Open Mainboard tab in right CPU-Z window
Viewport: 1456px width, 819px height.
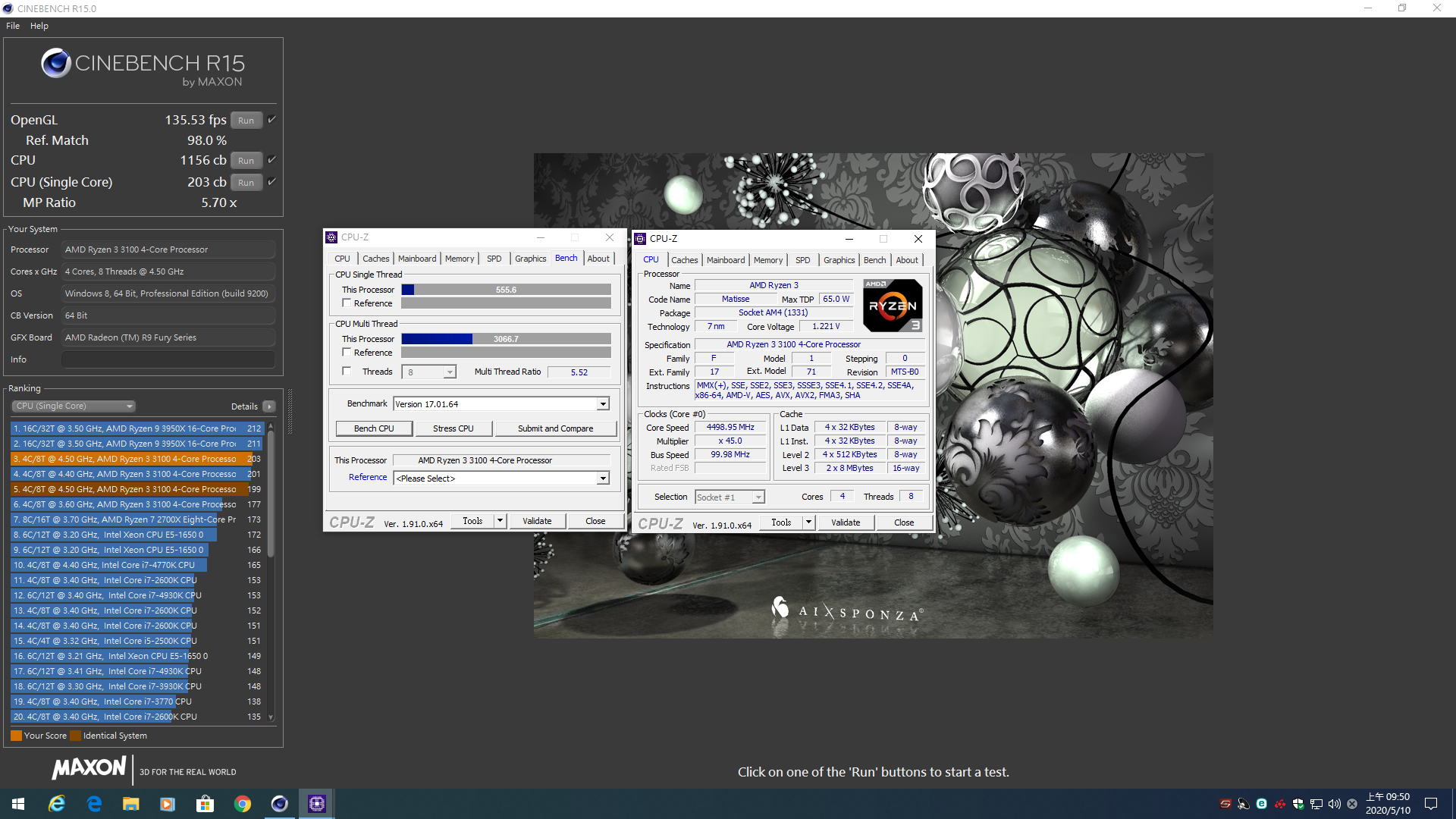[726, 260]
